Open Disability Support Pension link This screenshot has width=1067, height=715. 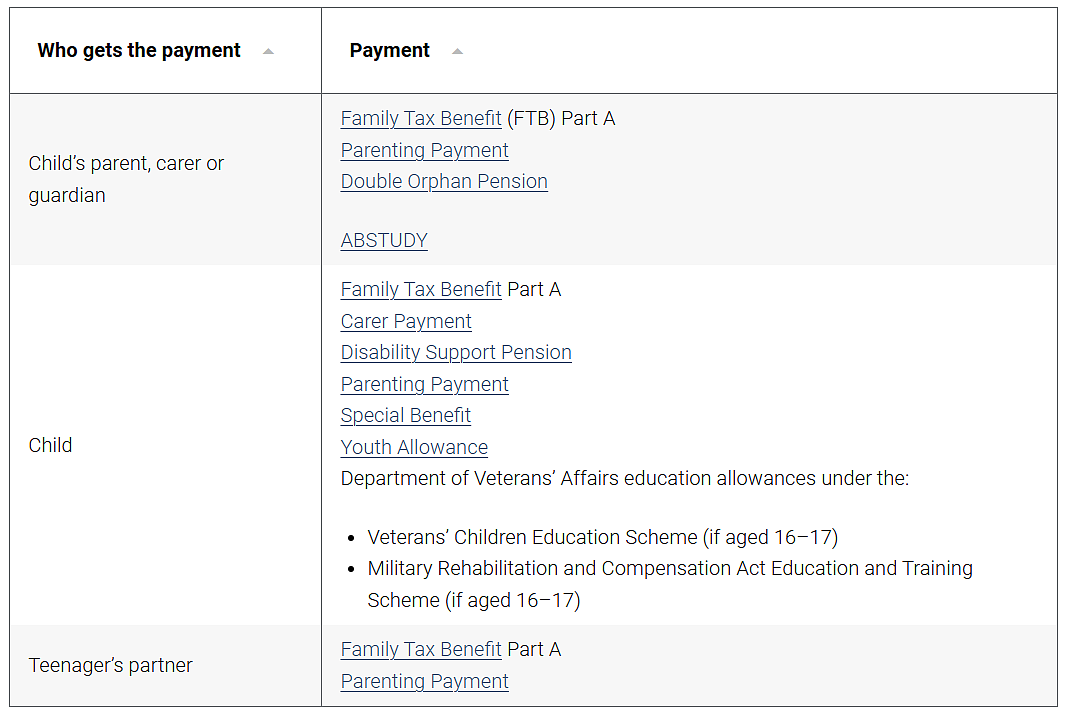pos(456,352)
